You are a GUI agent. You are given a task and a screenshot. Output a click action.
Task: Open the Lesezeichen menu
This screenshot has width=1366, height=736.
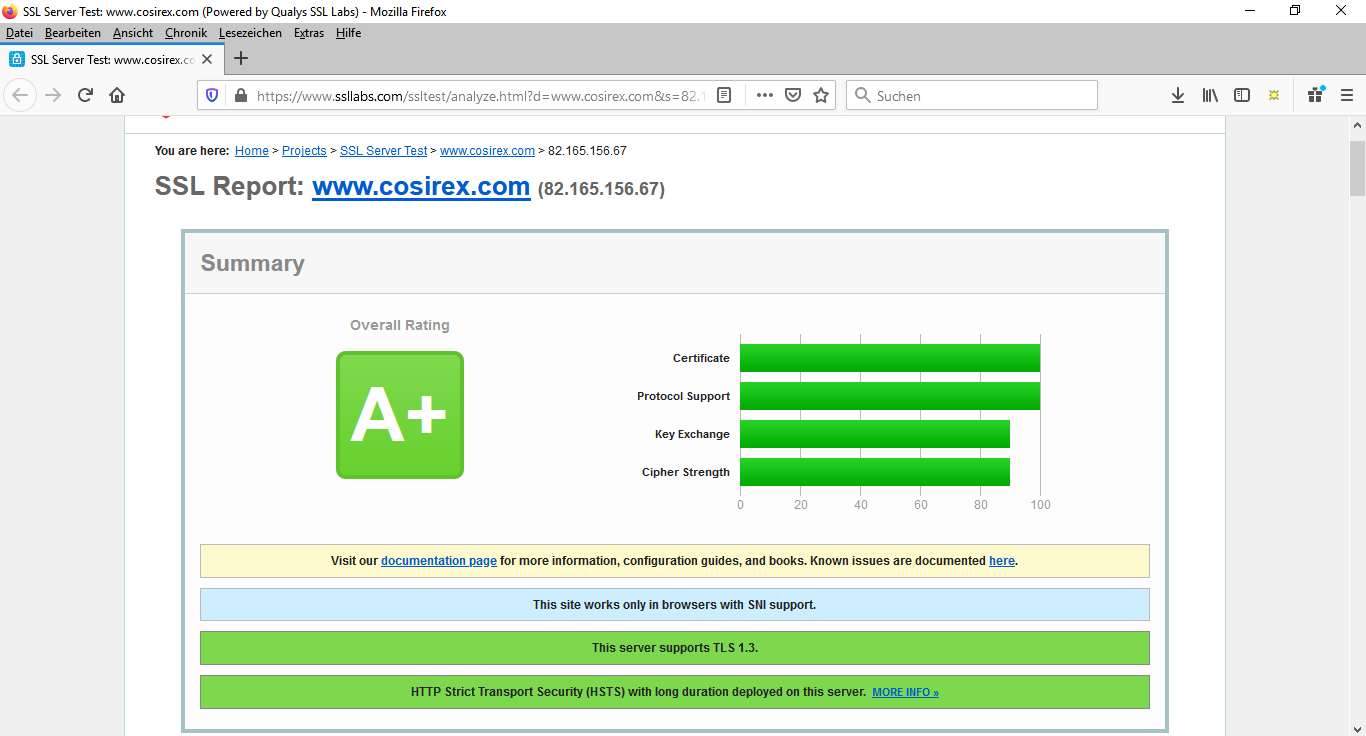(250, 33)
